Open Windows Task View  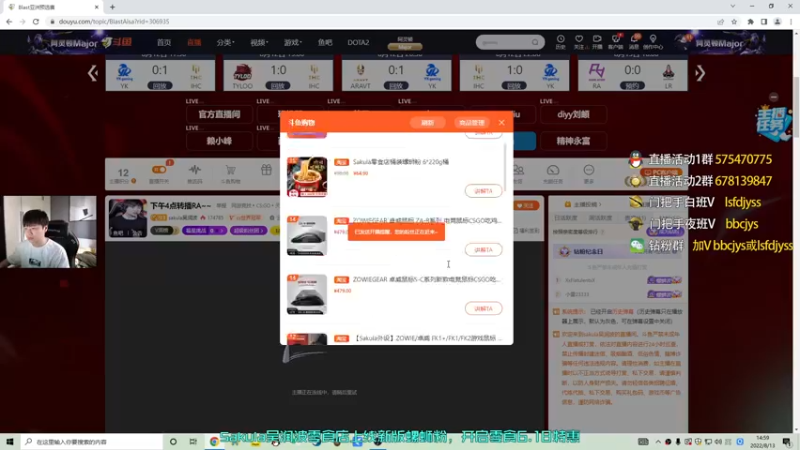click(x=193, y=441)
